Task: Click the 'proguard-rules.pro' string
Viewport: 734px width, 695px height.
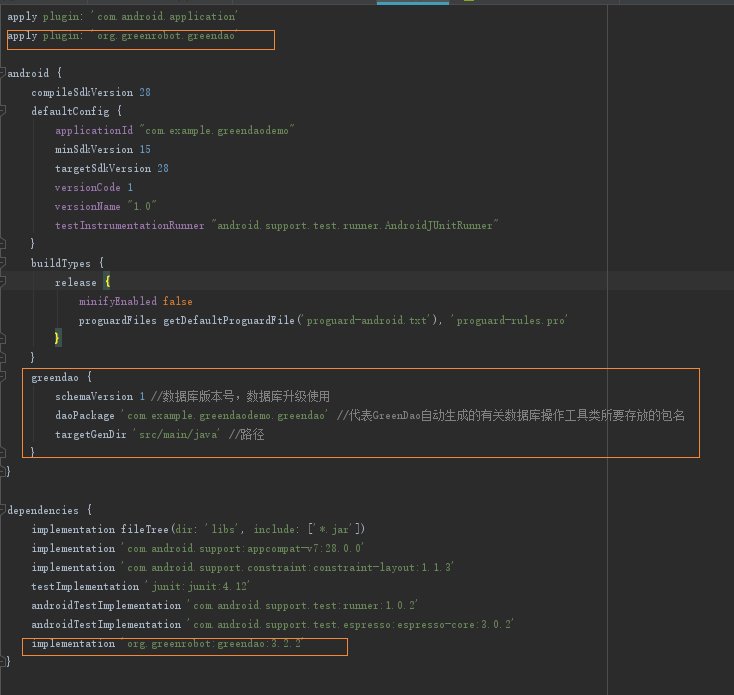Action: point(509,320)
